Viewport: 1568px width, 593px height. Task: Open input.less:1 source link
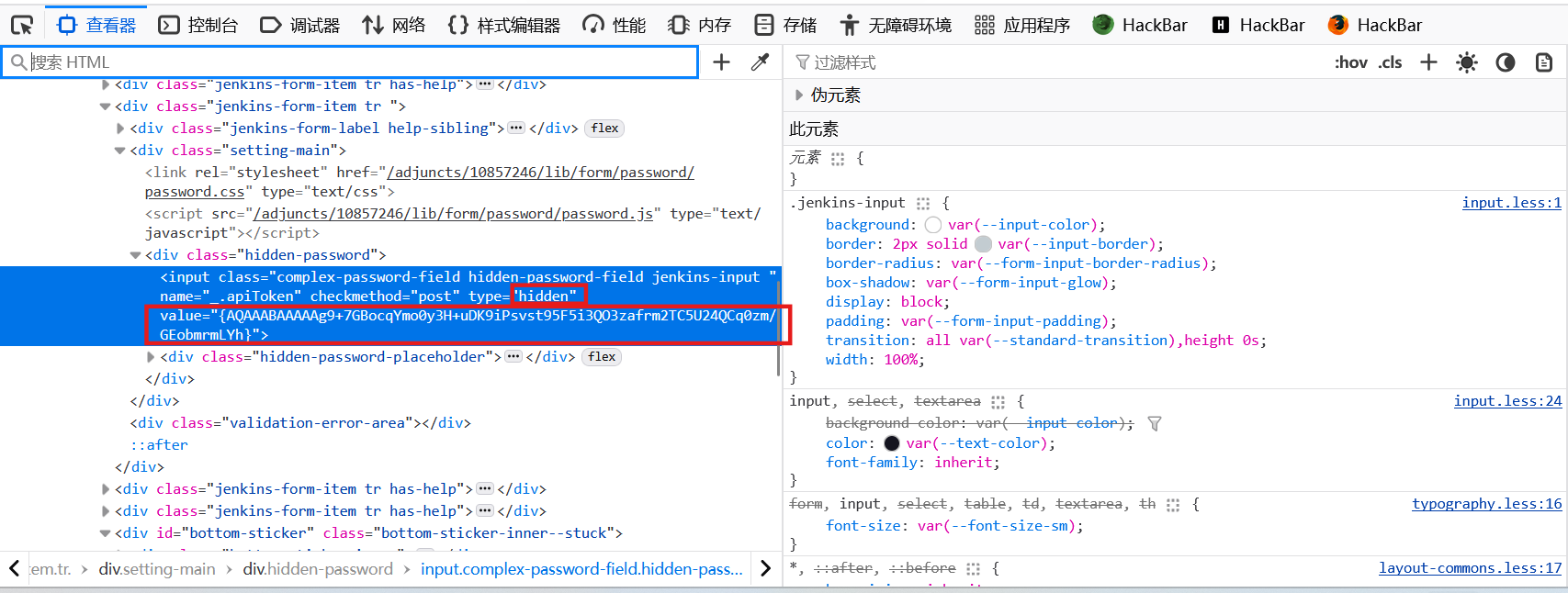click(x=1511, y=203)
